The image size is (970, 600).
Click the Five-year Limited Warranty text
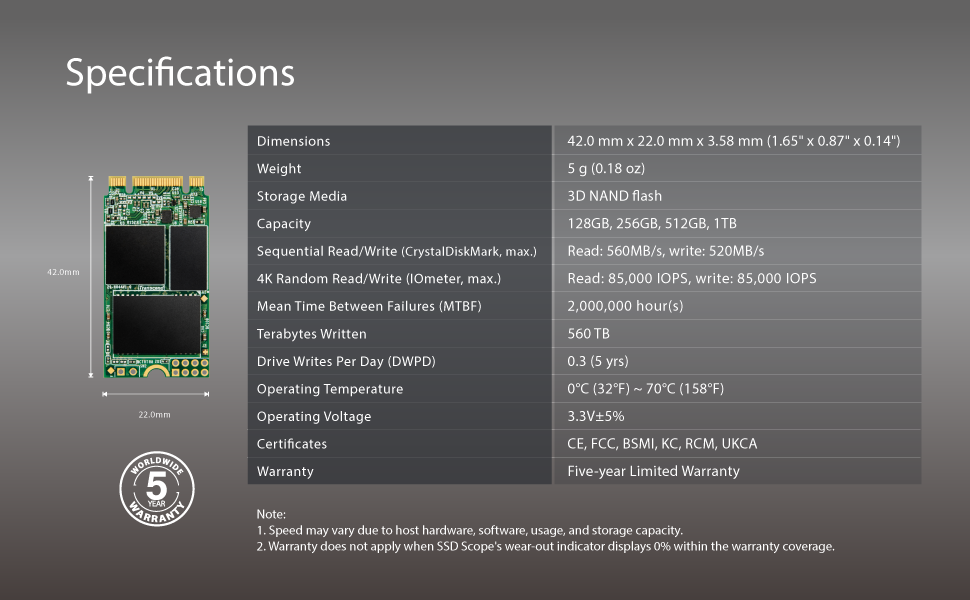(x=651, y=471)
